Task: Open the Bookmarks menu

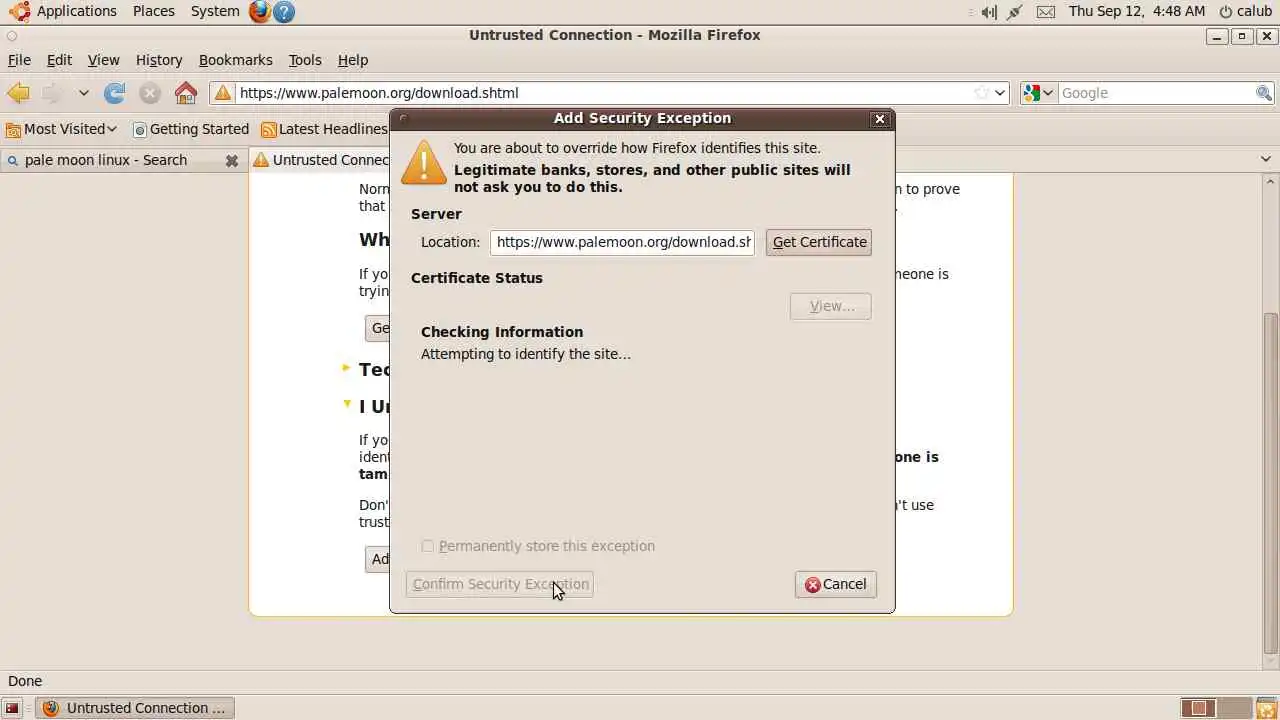Action: [x=236, y=60]
